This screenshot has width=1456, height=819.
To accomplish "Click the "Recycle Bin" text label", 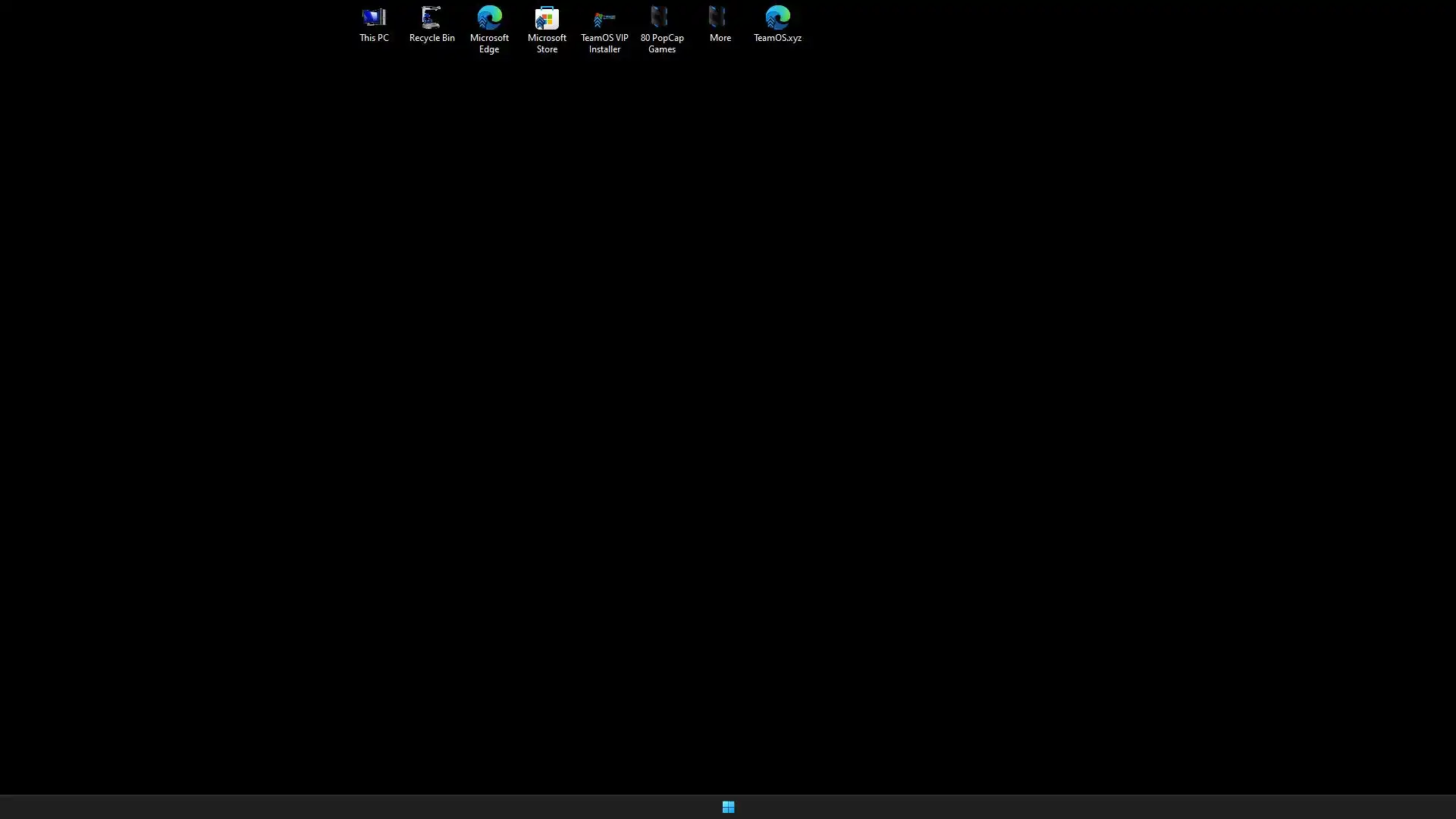I will (431, 38).
